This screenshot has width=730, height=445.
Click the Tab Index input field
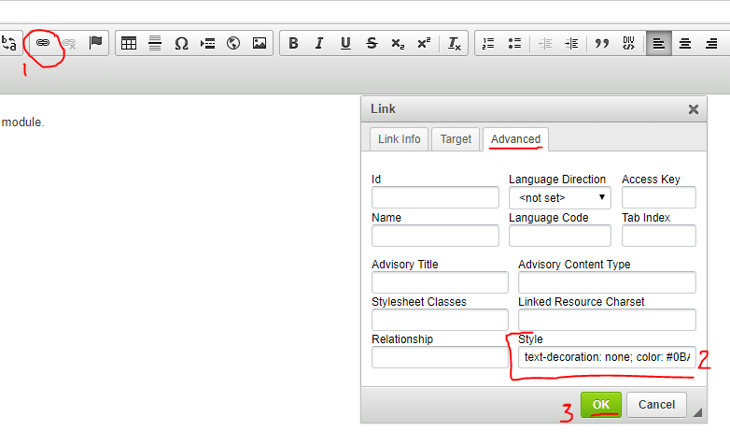pyautogui.click(x=659, y=236)
